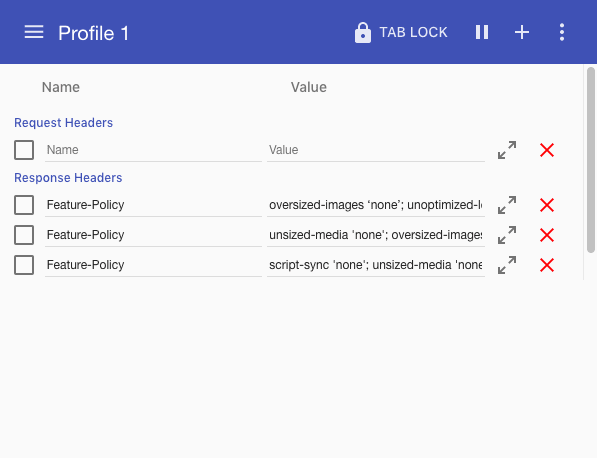
Task: Expand the script-sync Feature-Policy value
Action: click(507, 265)
